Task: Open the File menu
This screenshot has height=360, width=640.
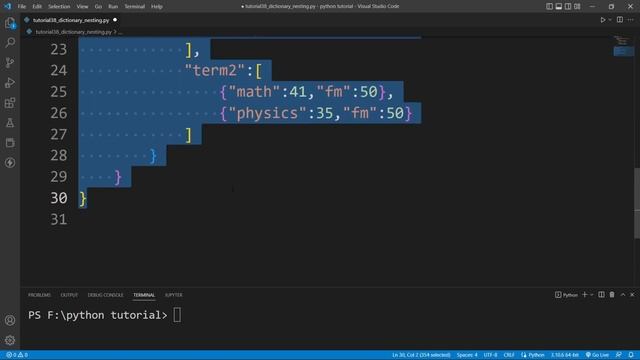Action: (22, 7)
